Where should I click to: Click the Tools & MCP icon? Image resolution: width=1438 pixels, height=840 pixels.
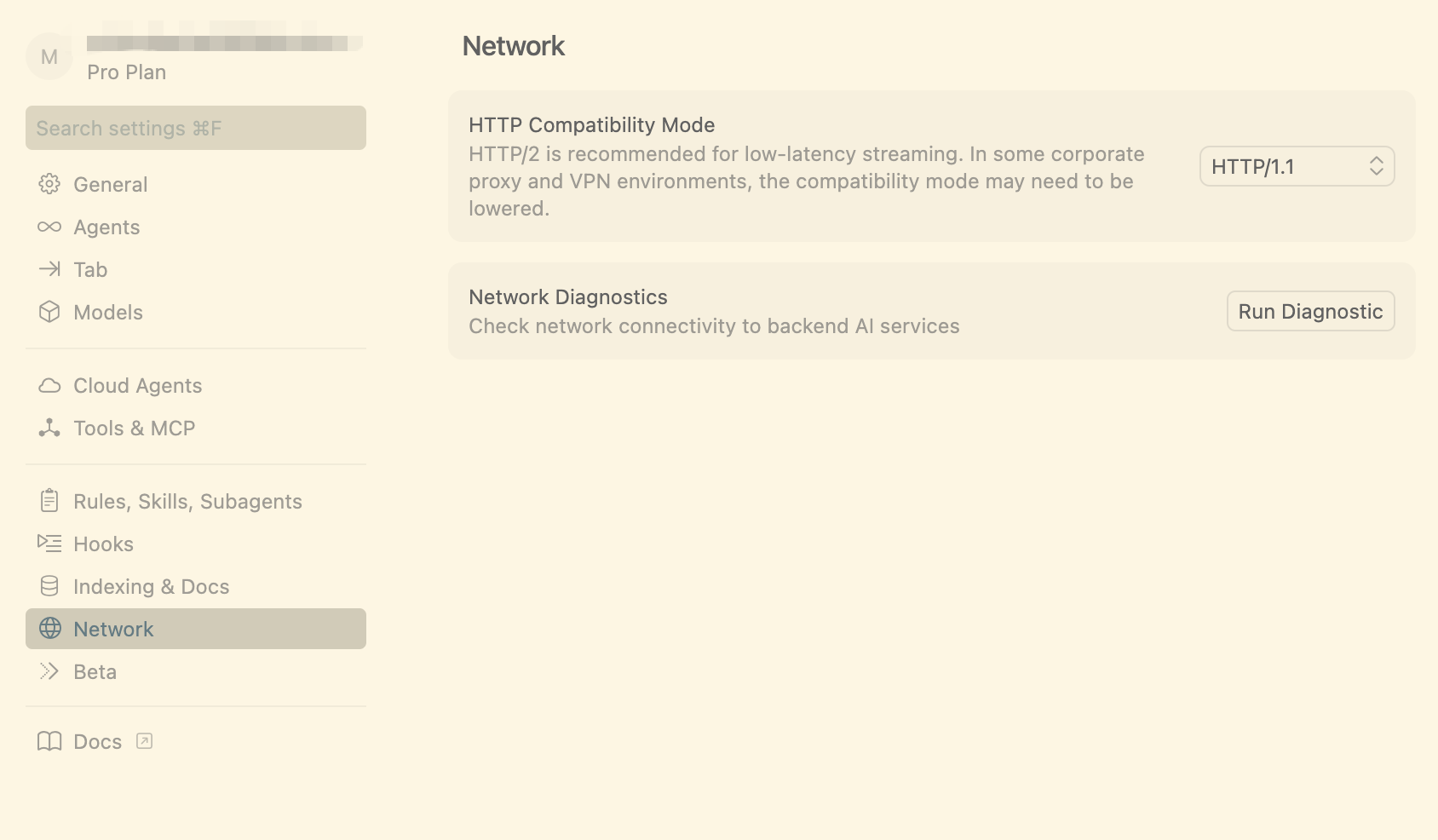[x=49, y=428]
